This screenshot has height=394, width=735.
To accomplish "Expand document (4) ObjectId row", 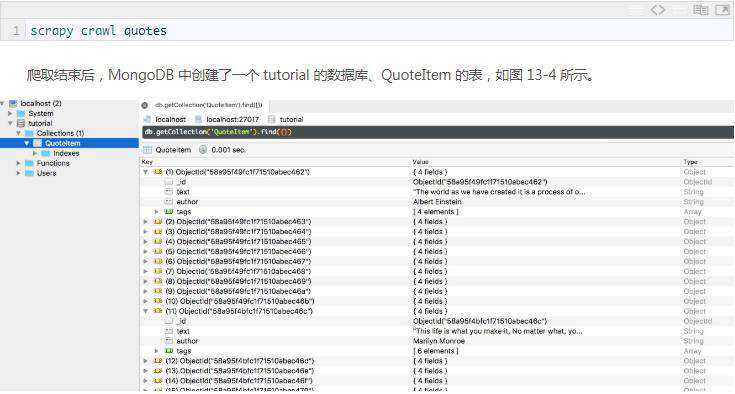I will [146, 241].
